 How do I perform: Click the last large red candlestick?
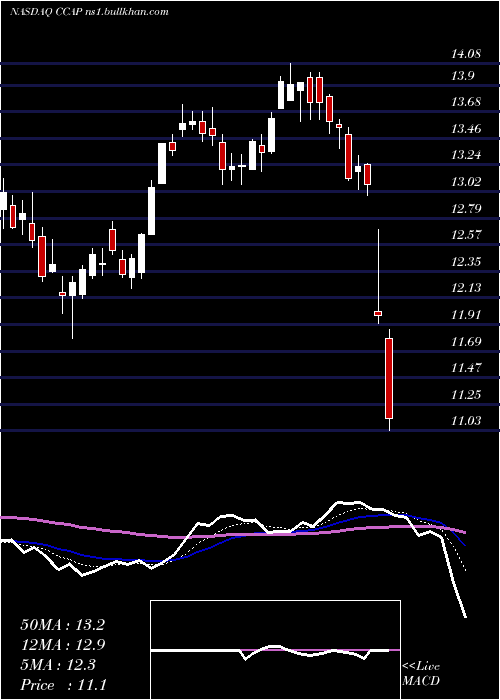coord(389,379)
